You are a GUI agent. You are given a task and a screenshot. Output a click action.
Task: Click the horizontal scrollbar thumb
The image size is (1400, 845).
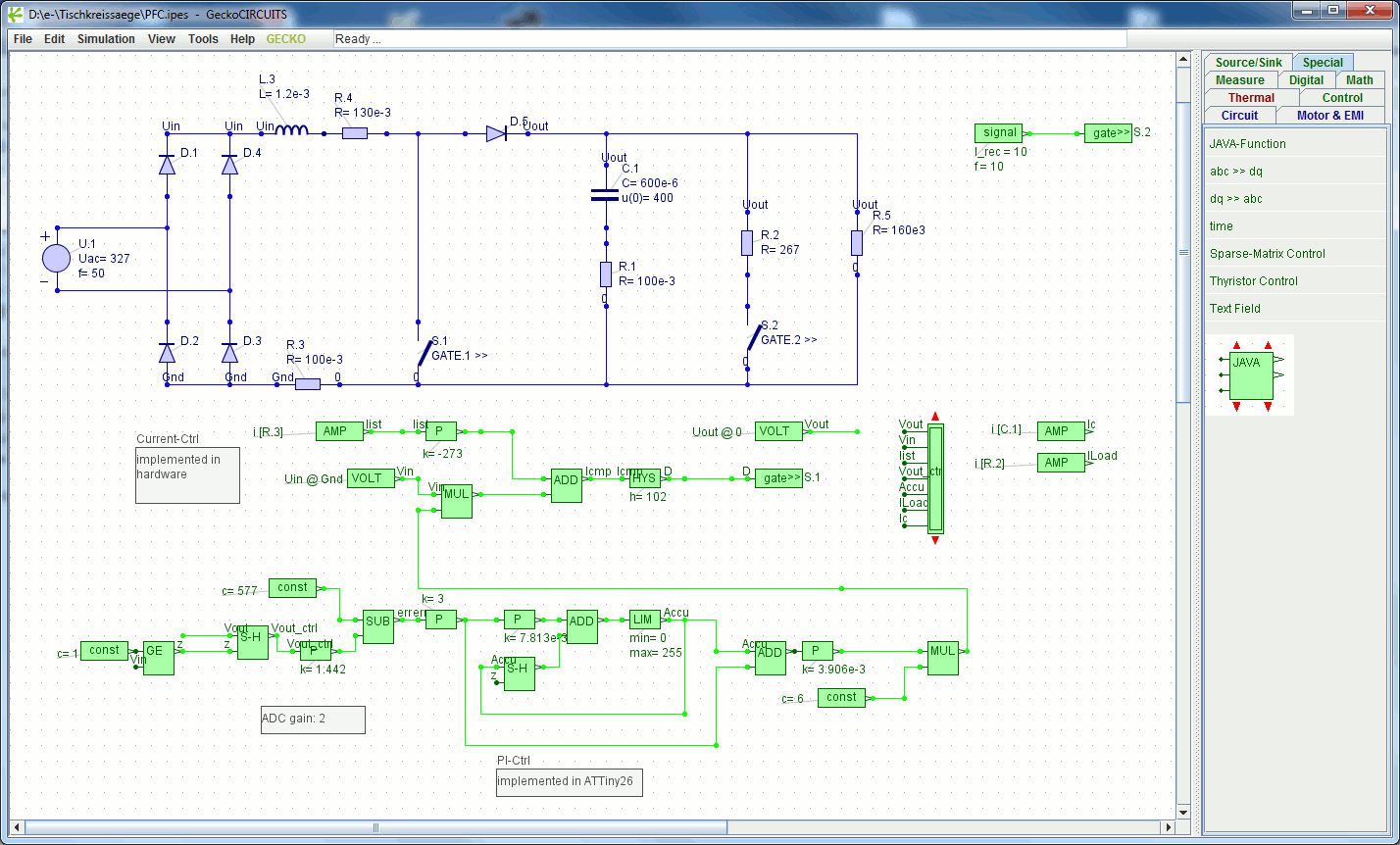point(375,827)
